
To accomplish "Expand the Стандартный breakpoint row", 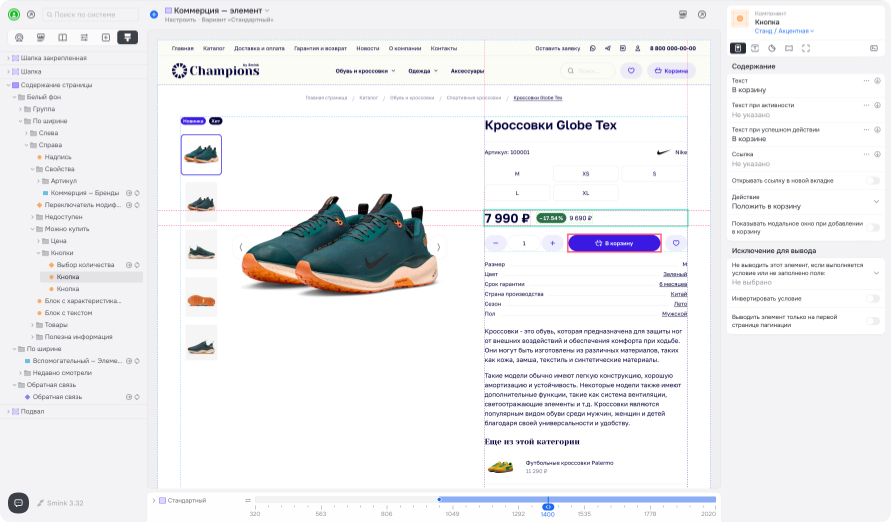I will pos(153,500).
